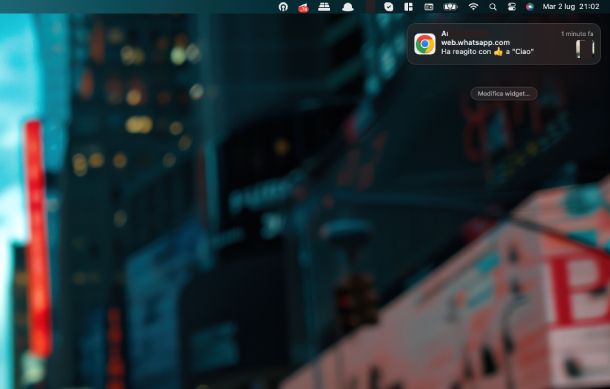
Task: Click the image thumbnail in the WhatsApp notification
Action: 585,49
